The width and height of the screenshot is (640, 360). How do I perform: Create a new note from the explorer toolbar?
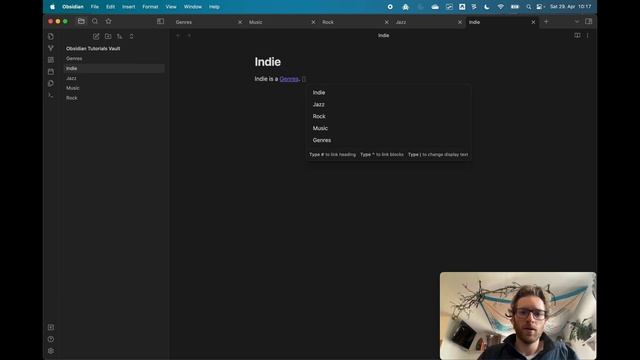(96, 36)
